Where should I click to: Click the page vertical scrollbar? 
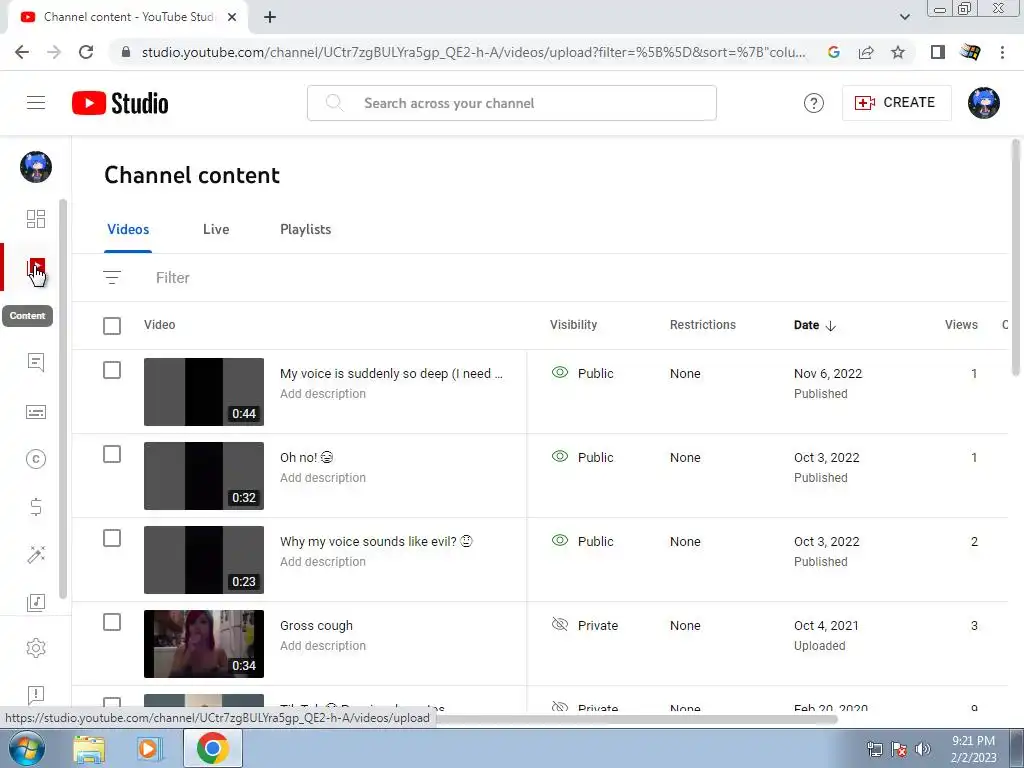point(1016,258)
